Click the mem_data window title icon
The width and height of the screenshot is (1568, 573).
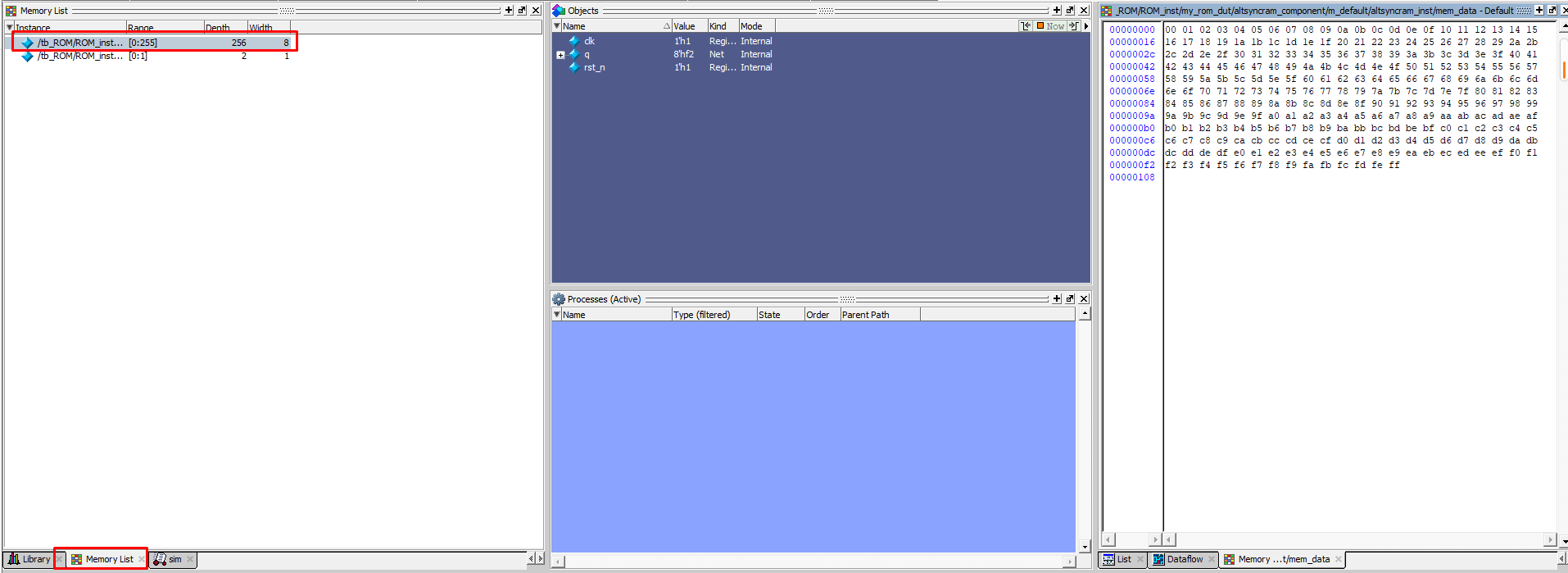pos(1106,11)
